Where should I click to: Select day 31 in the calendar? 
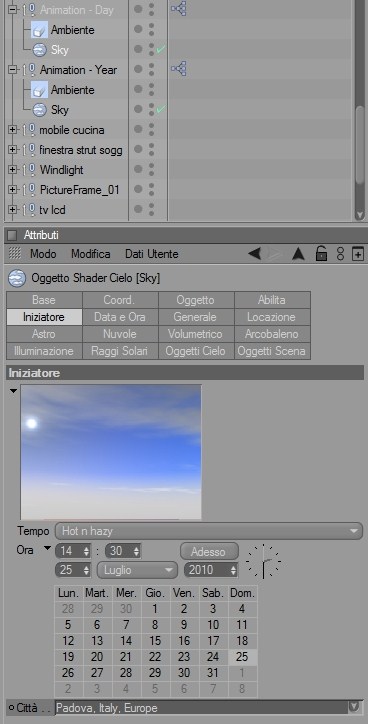(x=212, y=673)
